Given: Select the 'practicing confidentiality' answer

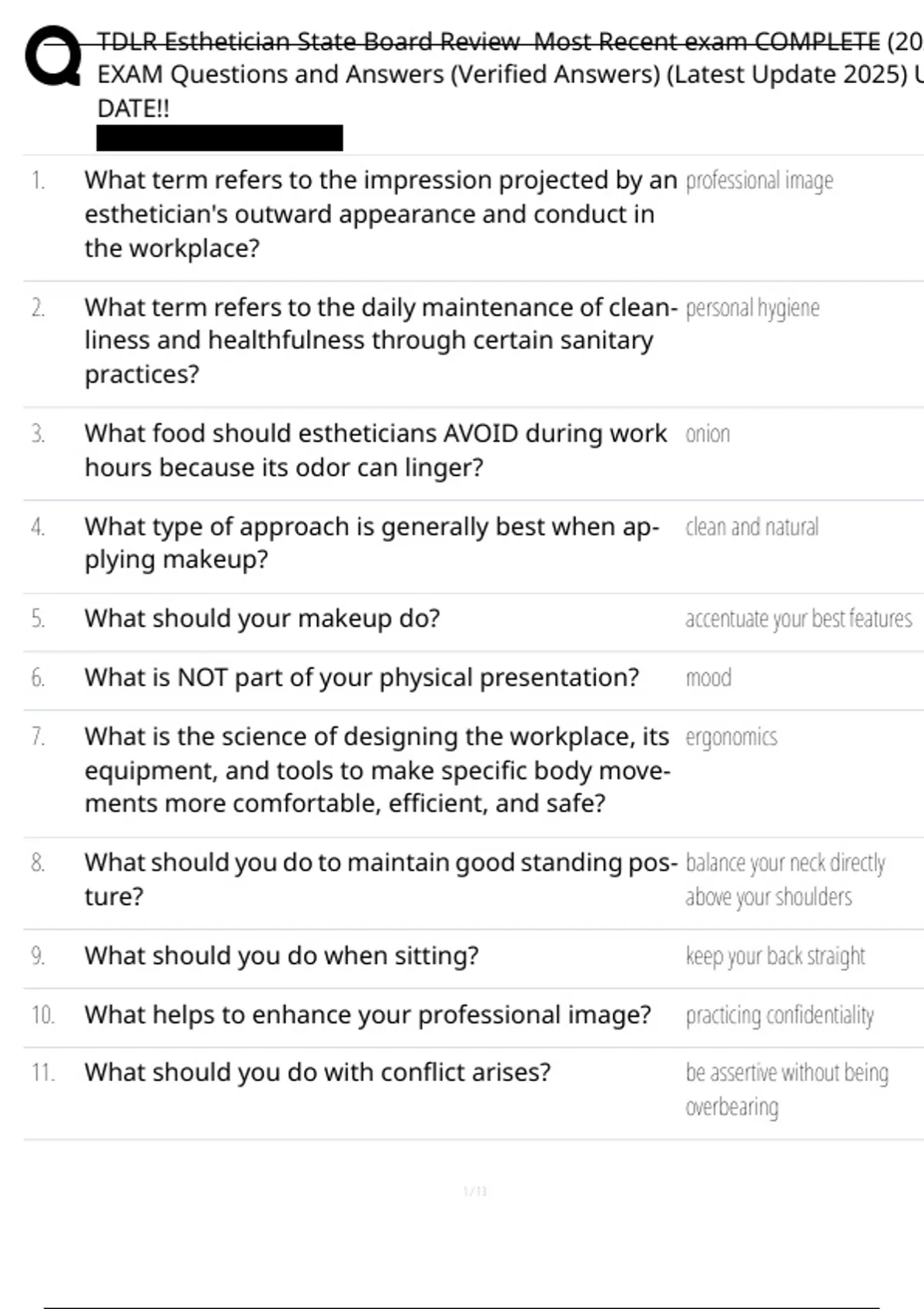Looking at the screenshot, I should click(x=779, y=1016).
